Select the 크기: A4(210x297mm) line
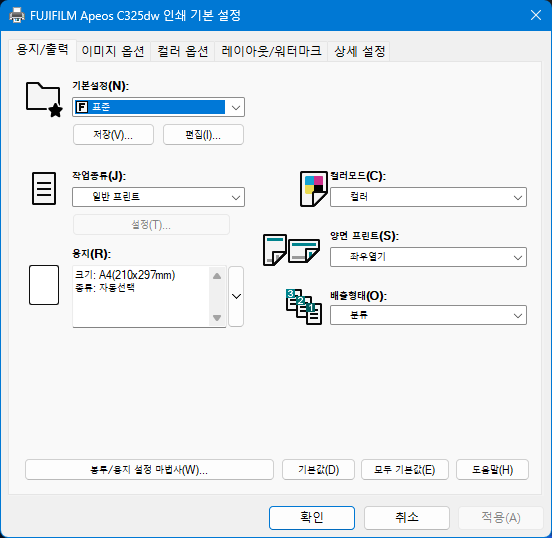552x538 pixels. pyautogui.click(x=125, y=275)
